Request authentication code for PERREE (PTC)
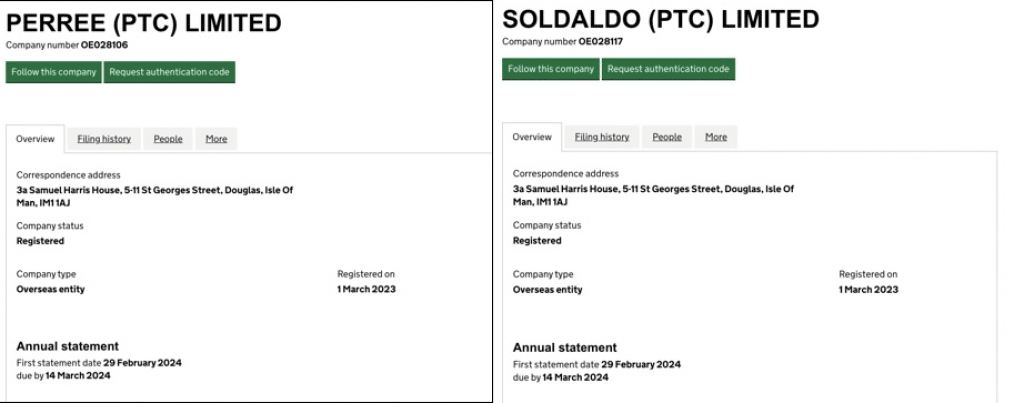This screenshot has width=1024, height=403. coord(169,72)
